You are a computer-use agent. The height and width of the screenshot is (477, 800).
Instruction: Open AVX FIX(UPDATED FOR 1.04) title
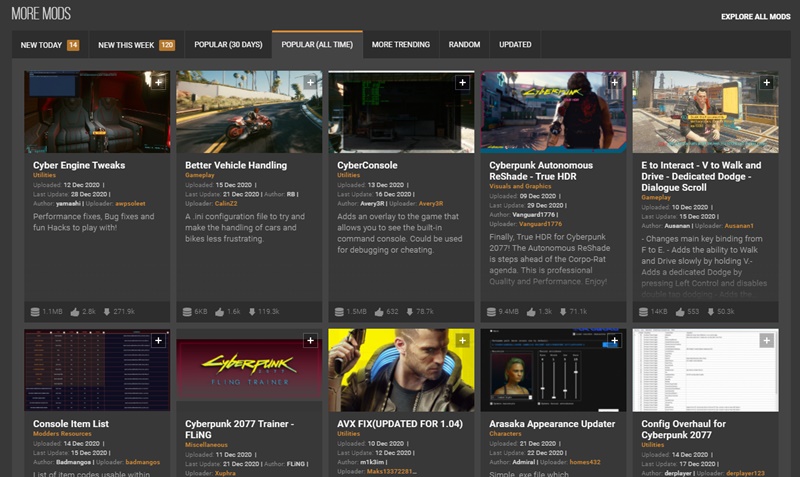click(x=400, y=424)
